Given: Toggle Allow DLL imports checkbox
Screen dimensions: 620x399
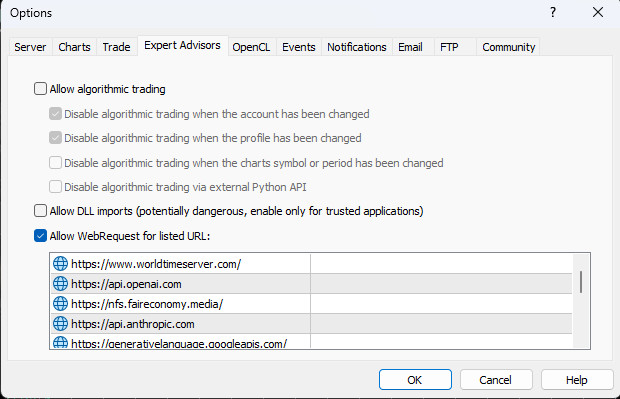Looking at the screenshot, I should point(40,211).
